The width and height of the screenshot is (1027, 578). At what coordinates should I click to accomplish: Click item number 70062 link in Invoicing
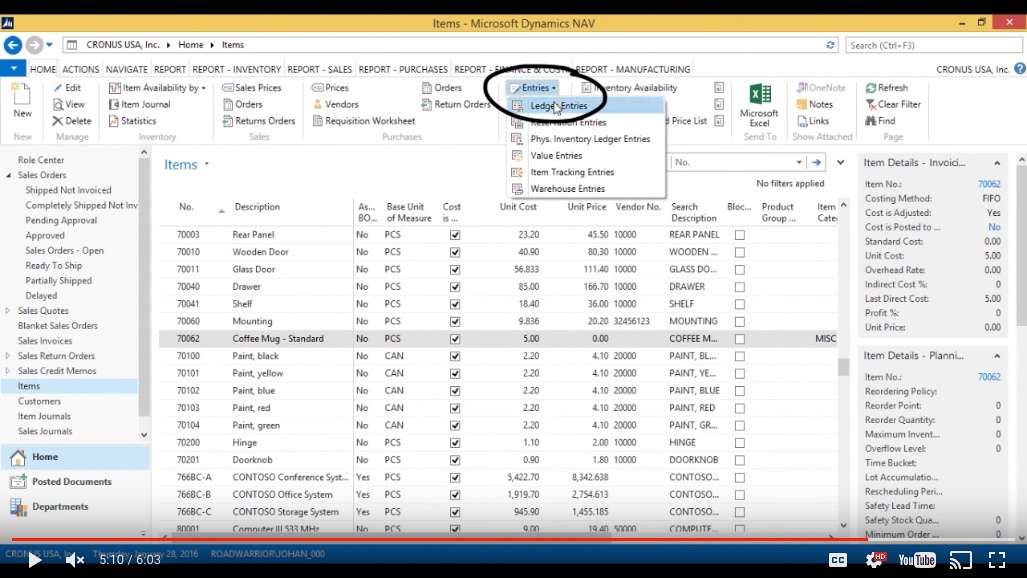pos(989,184)
